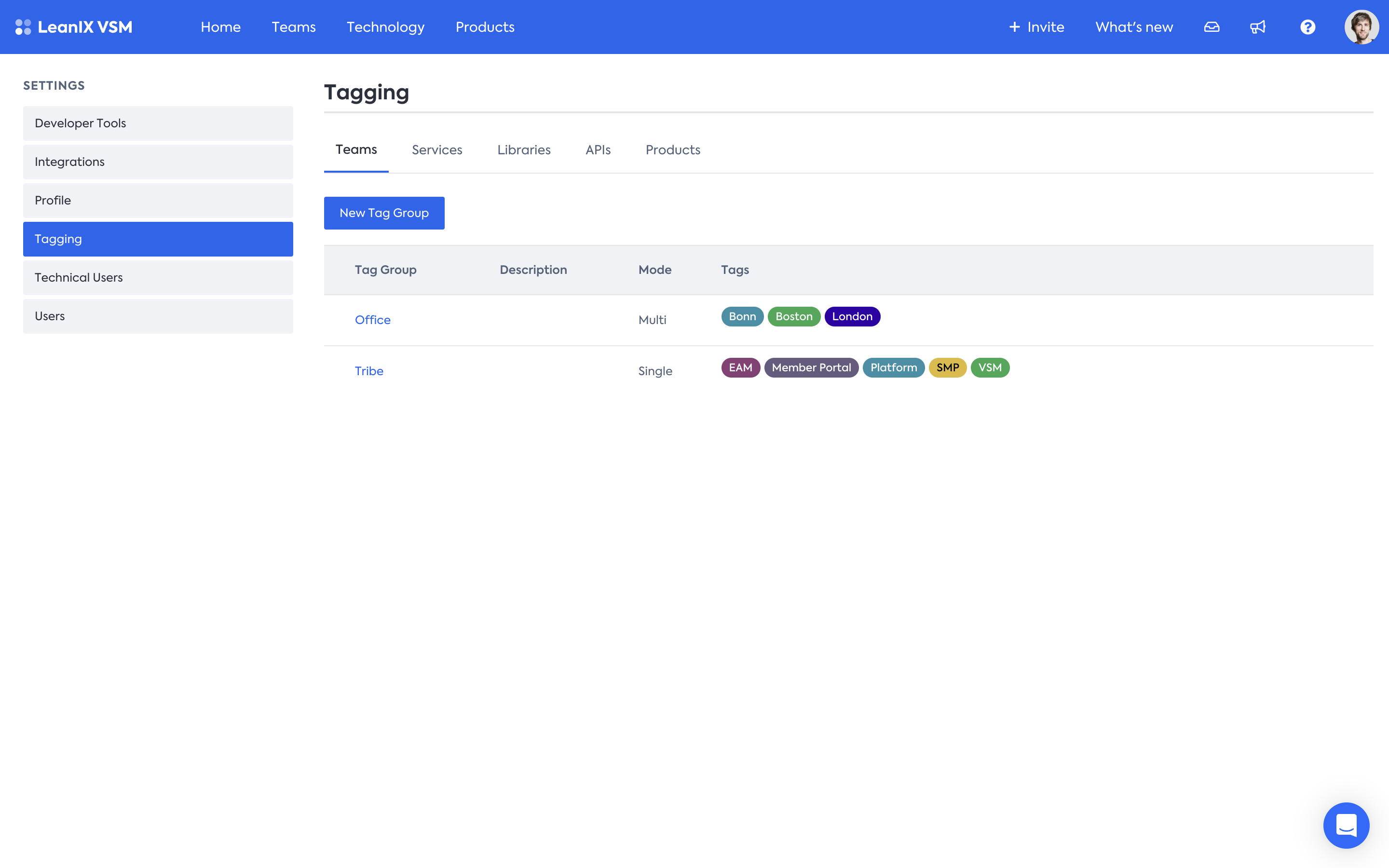This screenshot has width=1389, height=868.
Task: Click the Multi mode cell
Action: click(x=652, y=320)
